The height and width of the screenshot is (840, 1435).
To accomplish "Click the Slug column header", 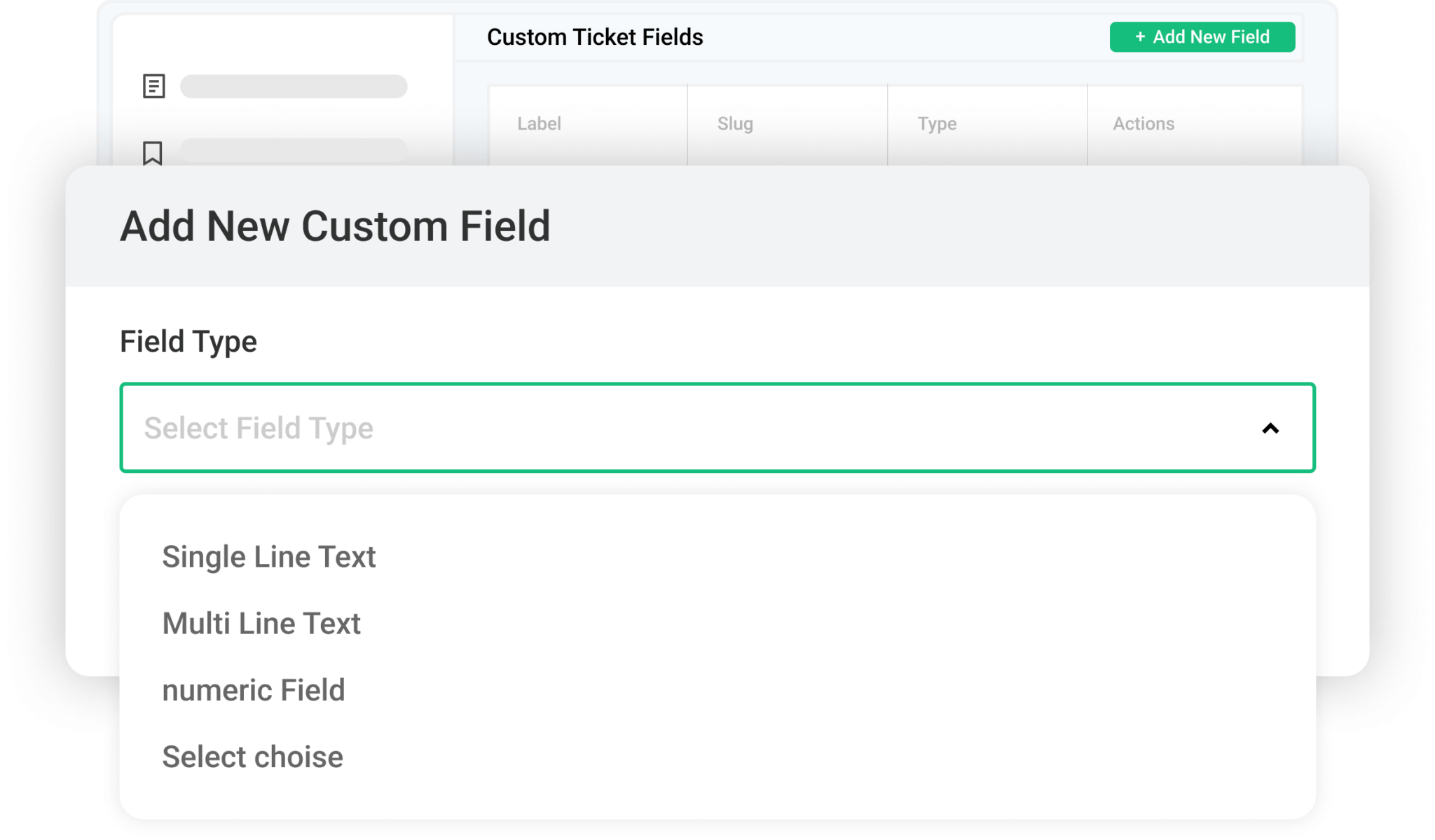I will pos(735,123).
